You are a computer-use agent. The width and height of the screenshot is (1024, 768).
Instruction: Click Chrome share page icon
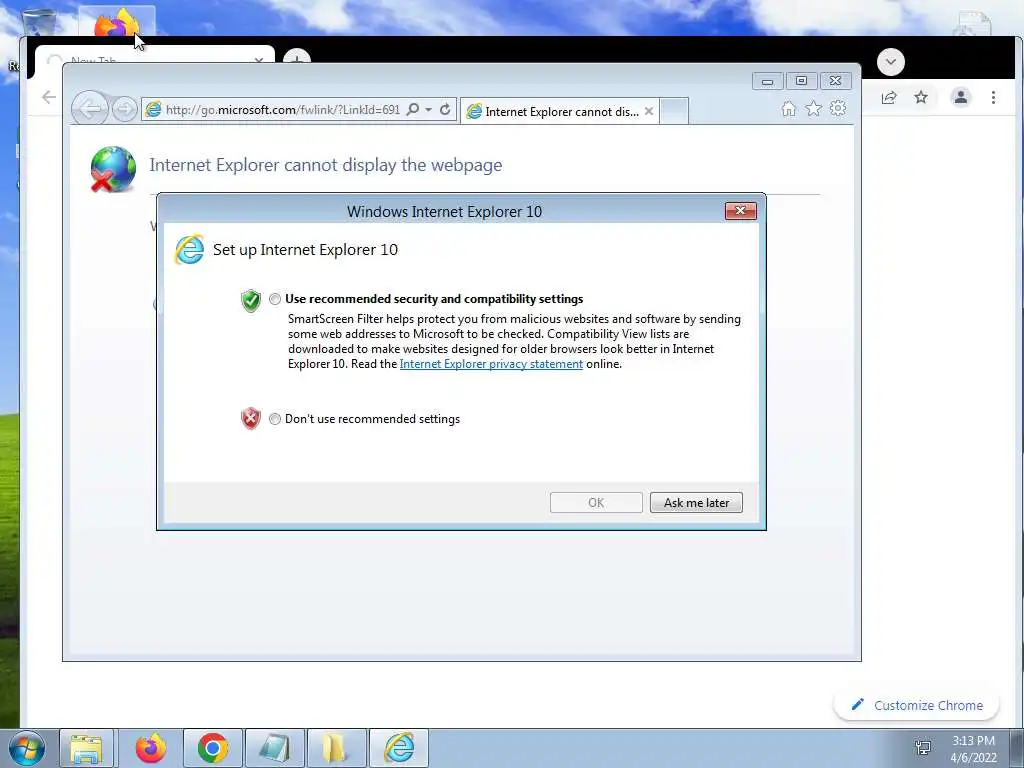tap(889, 97)
